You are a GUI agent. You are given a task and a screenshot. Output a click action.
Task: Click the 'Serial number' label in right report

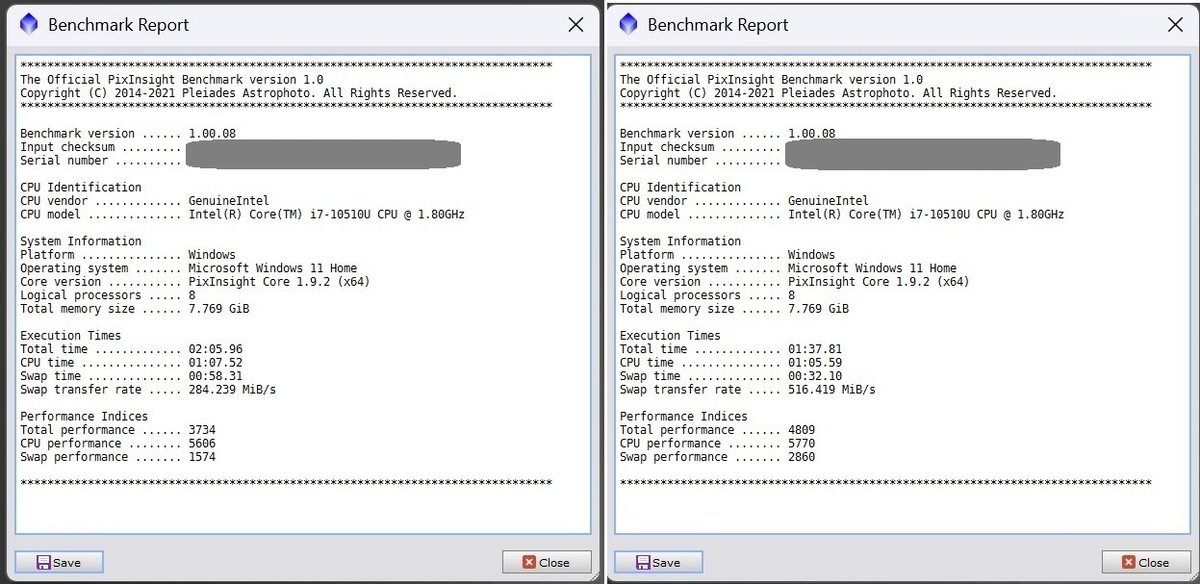pyautogui.click(x=663, y=160)
